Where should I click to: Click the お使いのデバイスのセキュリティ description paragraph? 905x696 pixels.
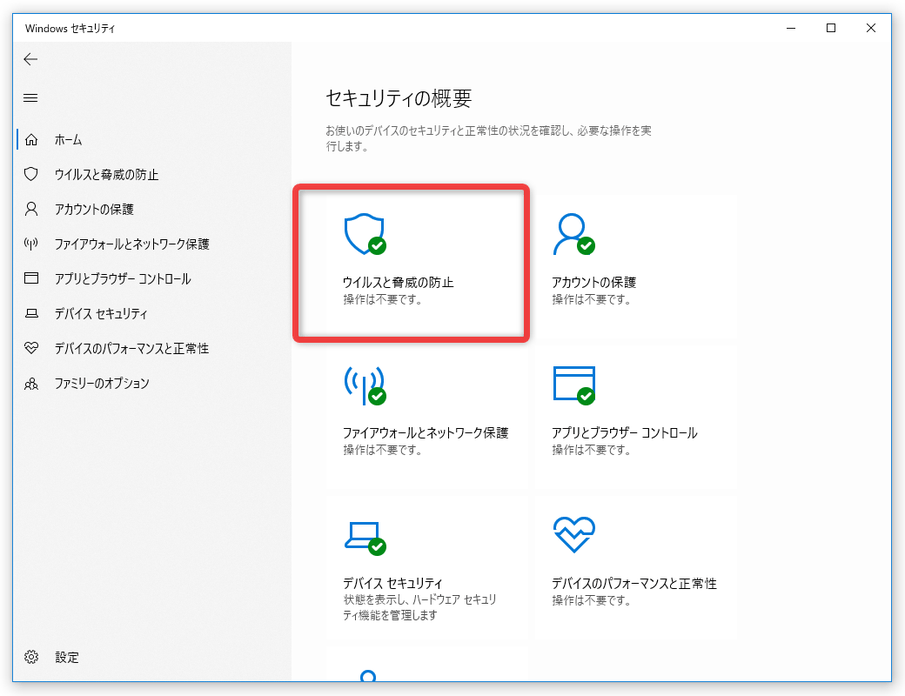click(x=488, y=139)
